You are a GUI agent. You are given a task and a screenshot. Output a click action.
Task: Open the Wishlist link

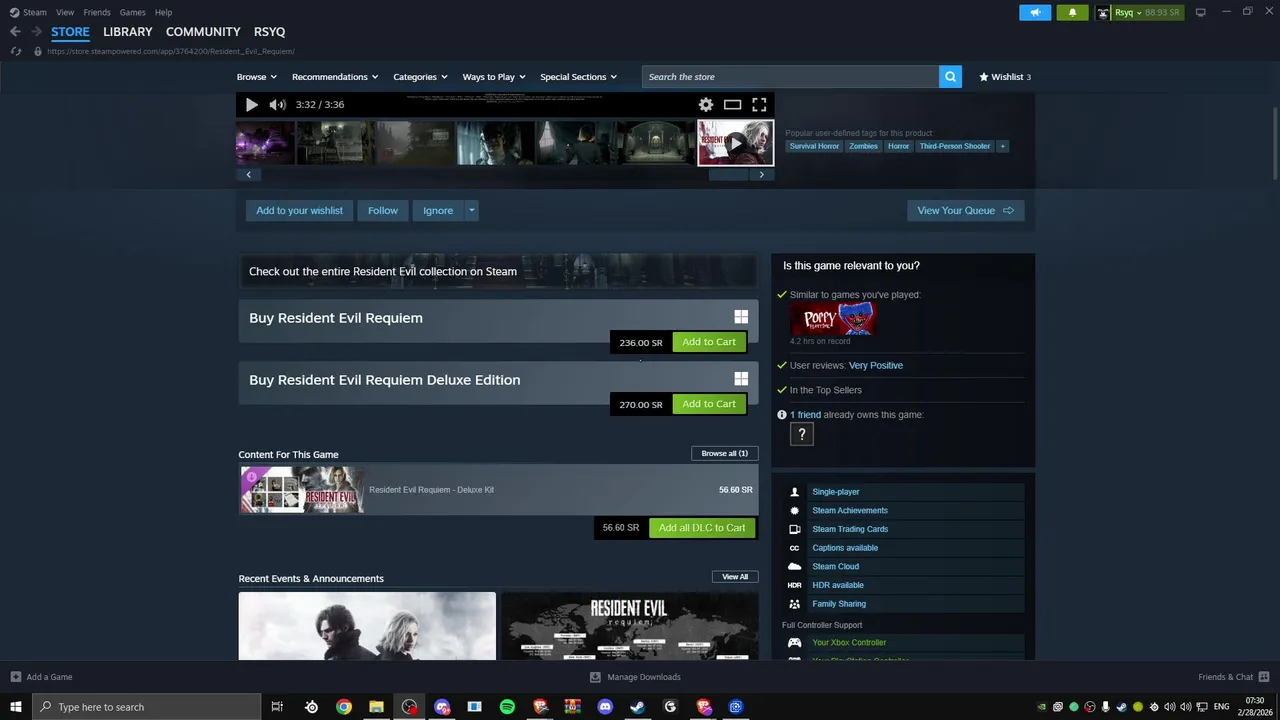pyautogui.click(x=1005, y=77)
